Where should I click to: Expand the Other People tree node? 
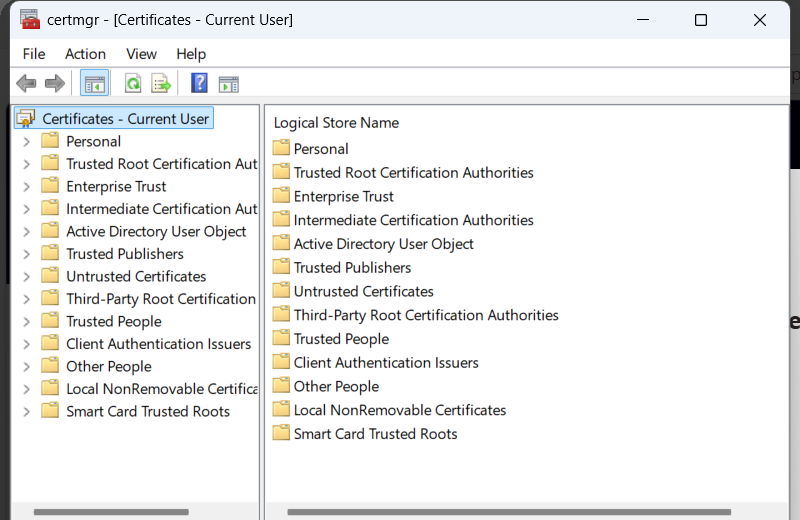coord(27,366)
